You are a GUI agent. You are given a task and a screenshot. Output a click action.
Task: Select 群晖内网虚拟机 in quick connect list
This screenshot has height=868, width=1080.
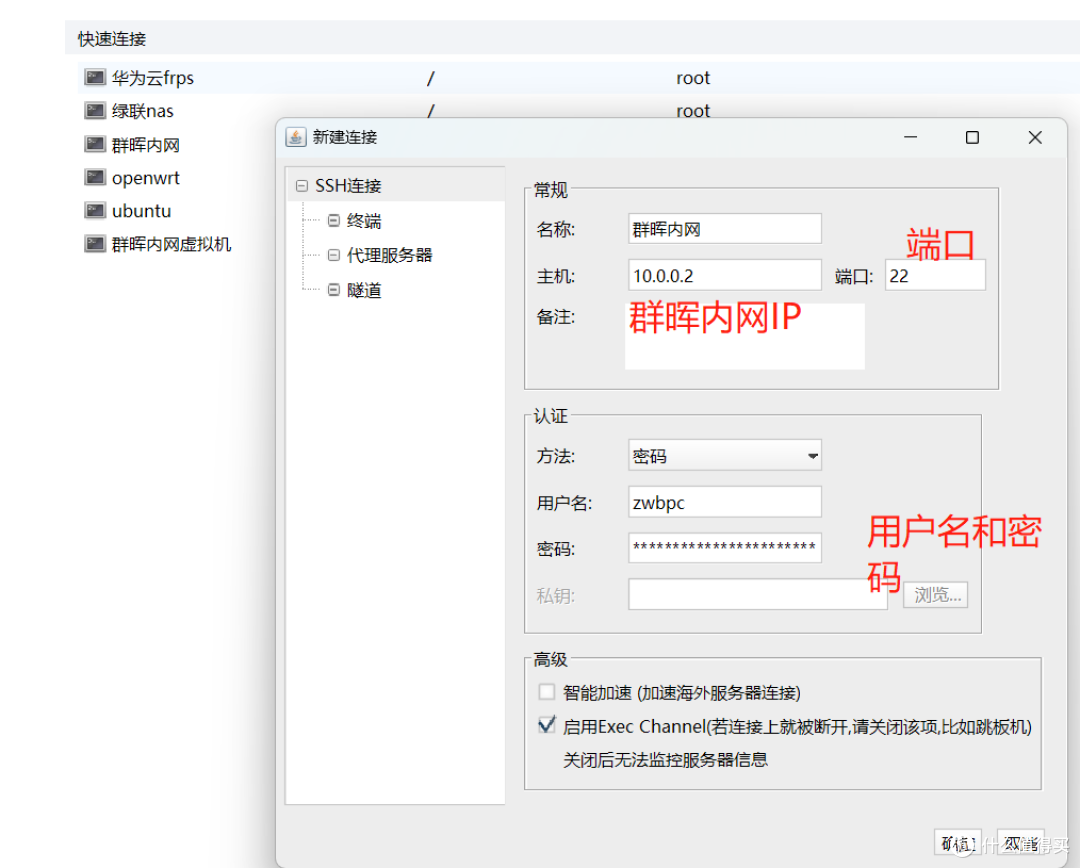click(x=172, y=244)
